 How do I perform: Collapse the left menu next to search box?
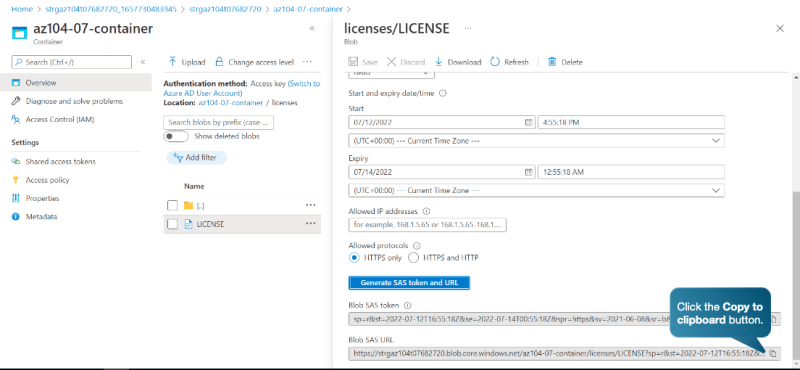coord(143,62)
